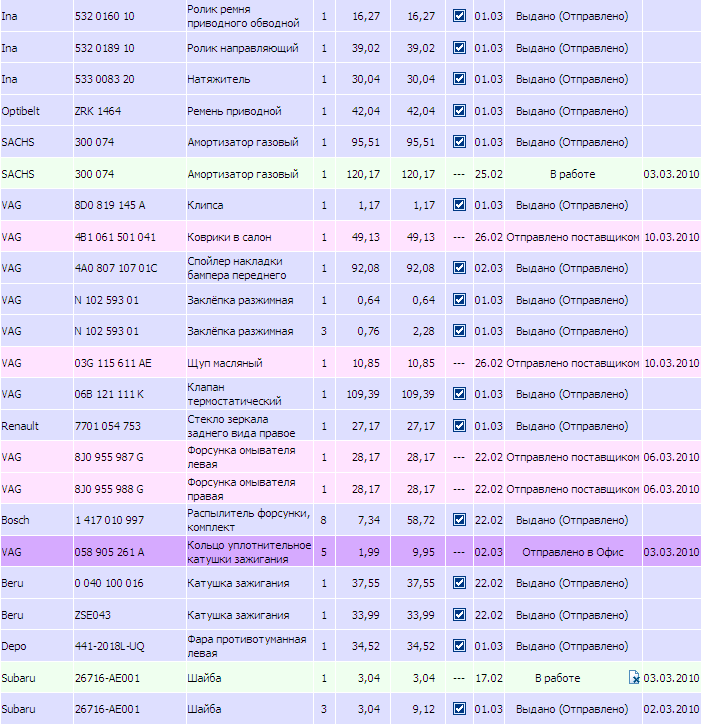
Task: Toggle checkbox for VAG 4A0 807 107 01C
Action: pos(459,267)
